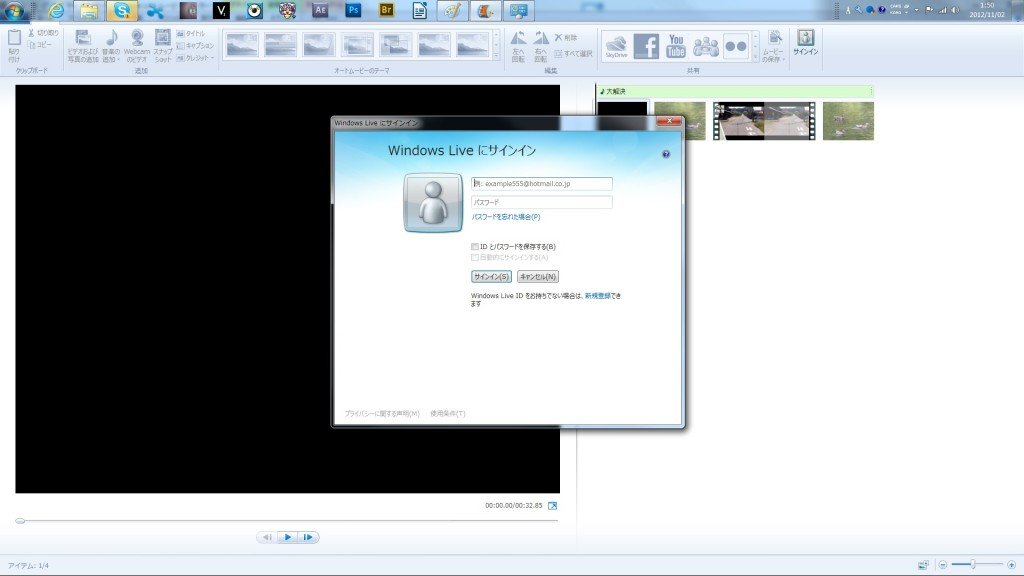Click the system tray clock
This screenshot has height=576, width=1024.
click(987, 10)
